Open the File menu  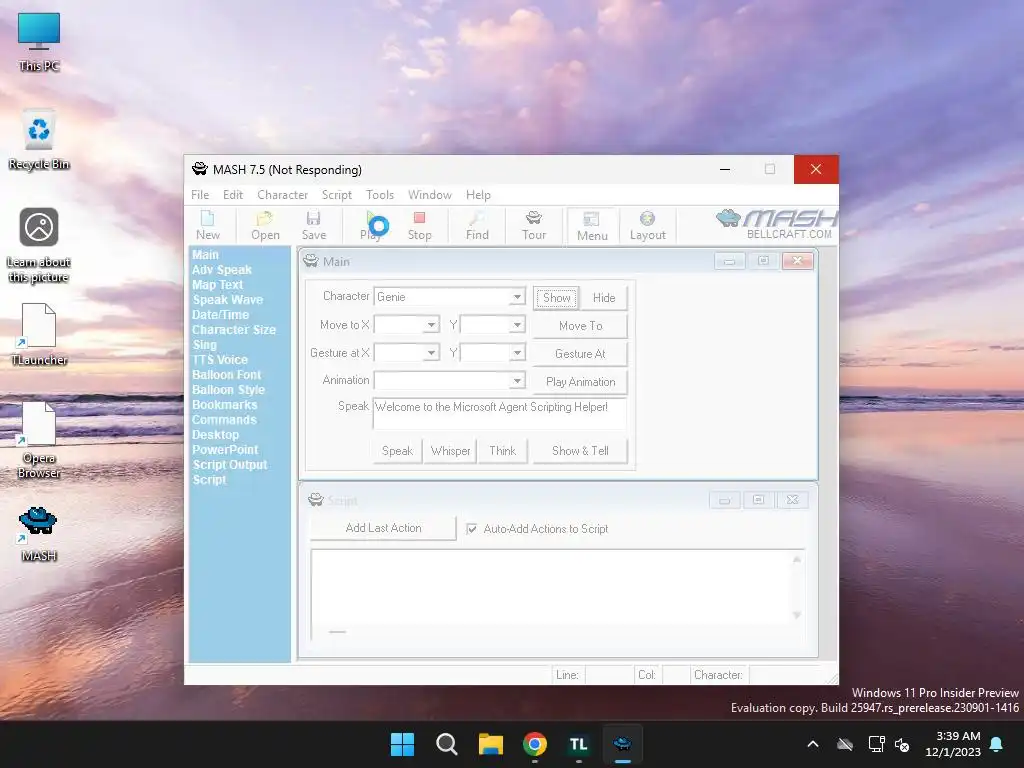[x=200, y=195]
